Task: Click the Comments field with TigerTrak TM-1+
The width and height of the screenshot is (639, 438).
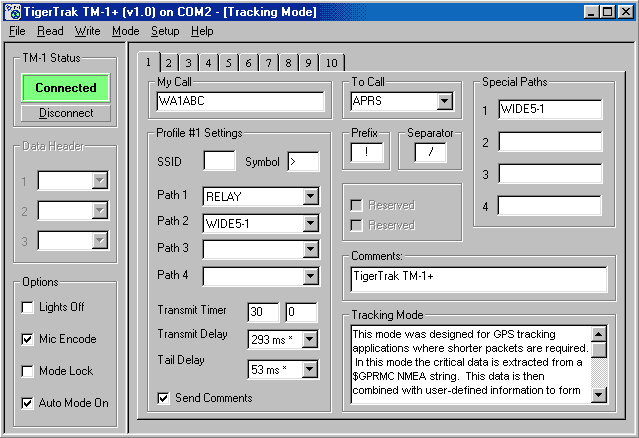Action: pos(478,280)
